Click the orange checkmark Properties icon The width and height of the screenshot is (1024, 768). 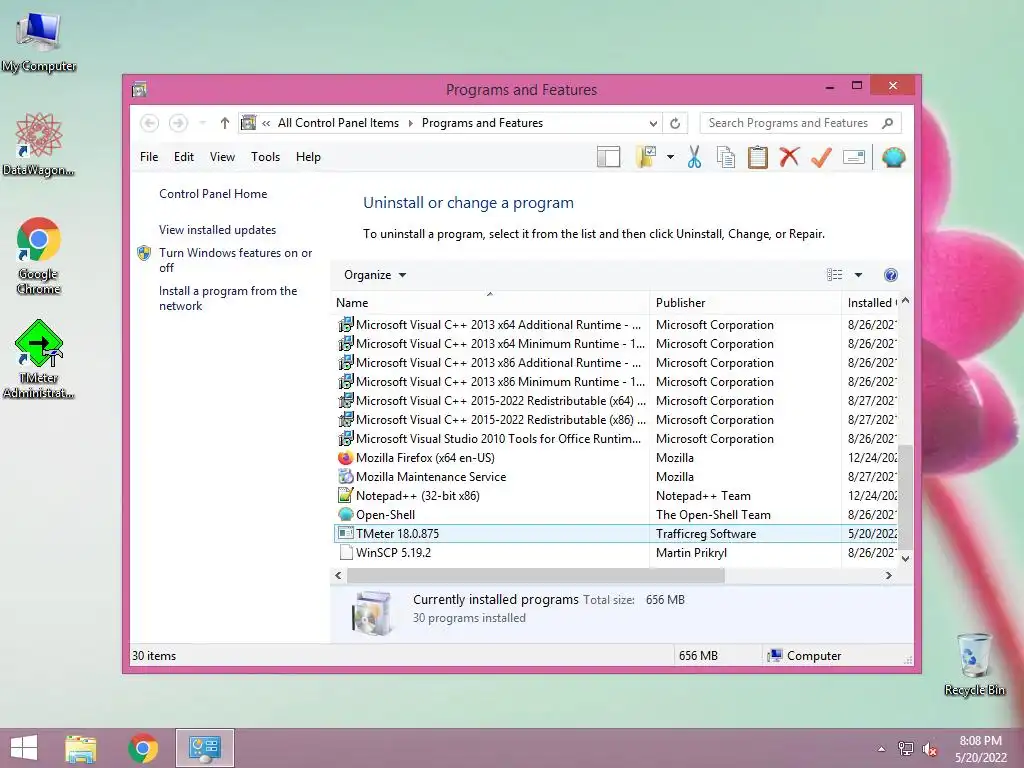(821, 157)
